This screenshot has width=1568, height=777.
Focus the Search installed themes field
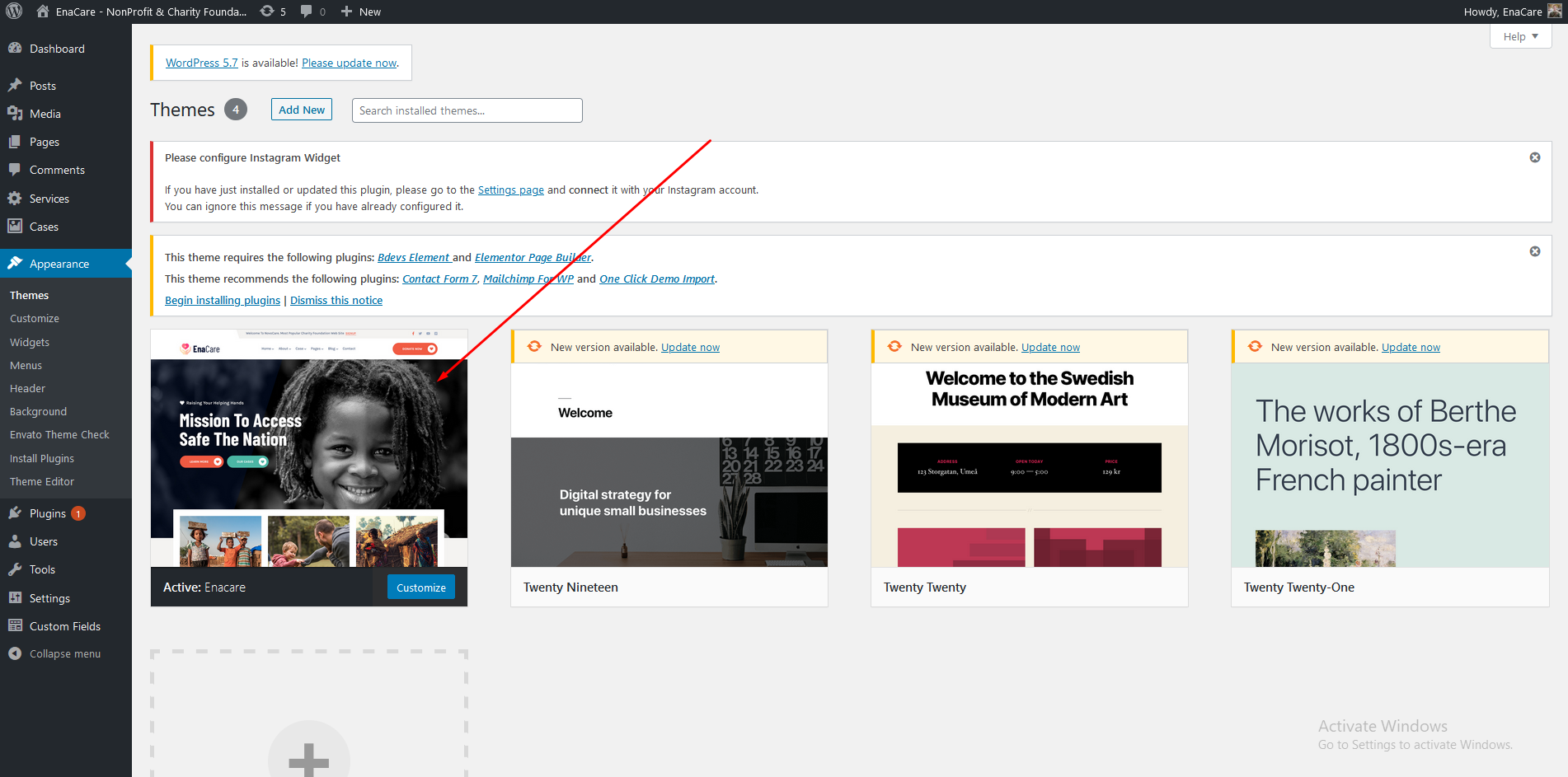pyautogui.click(x=467, y=110)
